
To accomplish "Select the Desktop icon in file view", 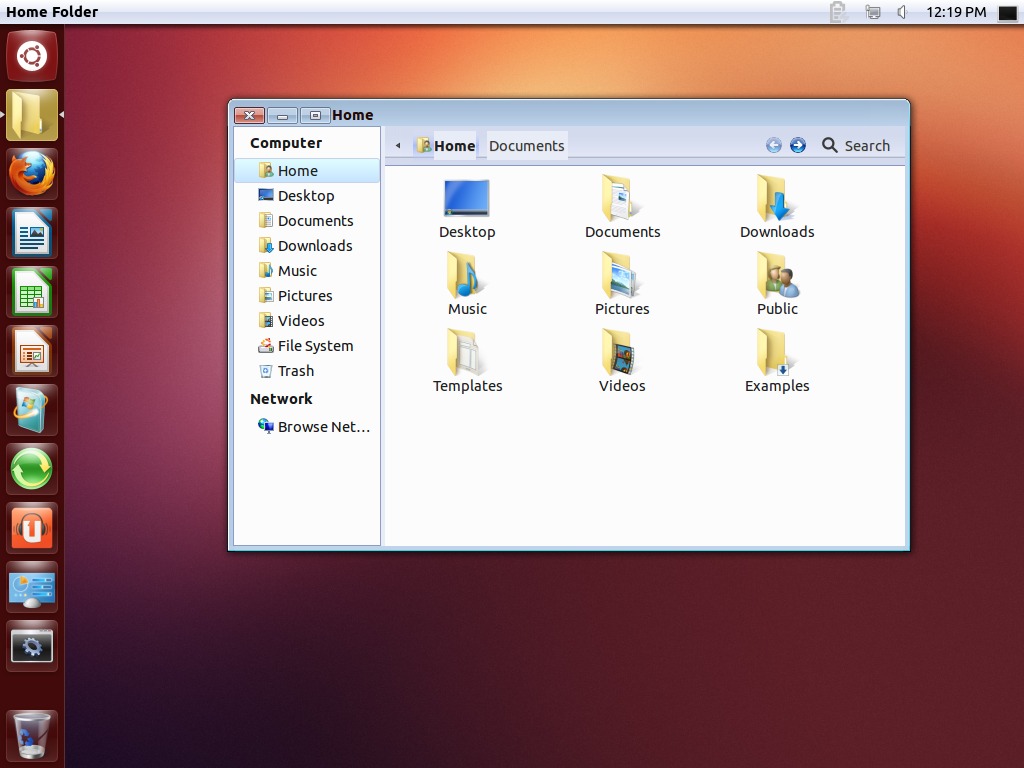I will point(467,199).
